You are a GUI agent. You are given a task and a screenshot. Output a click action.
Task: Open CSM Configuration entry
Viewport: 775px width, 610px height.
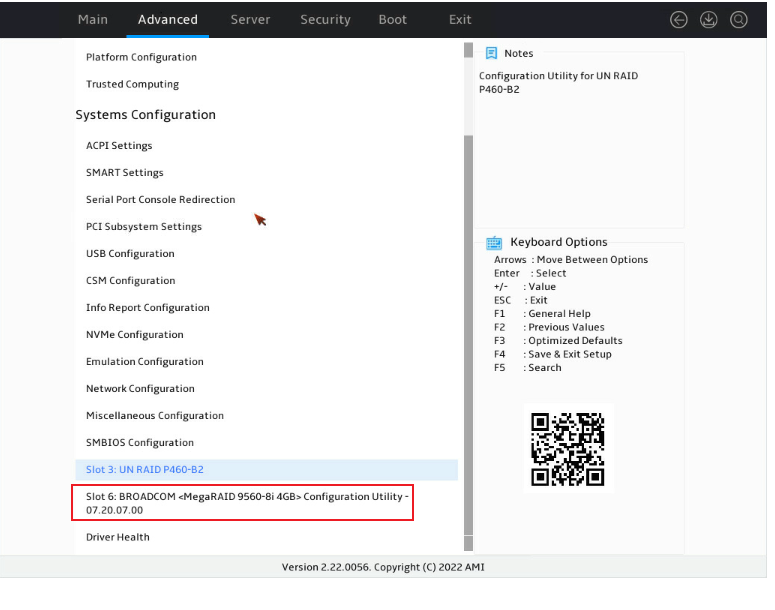(x=130, y=280)
